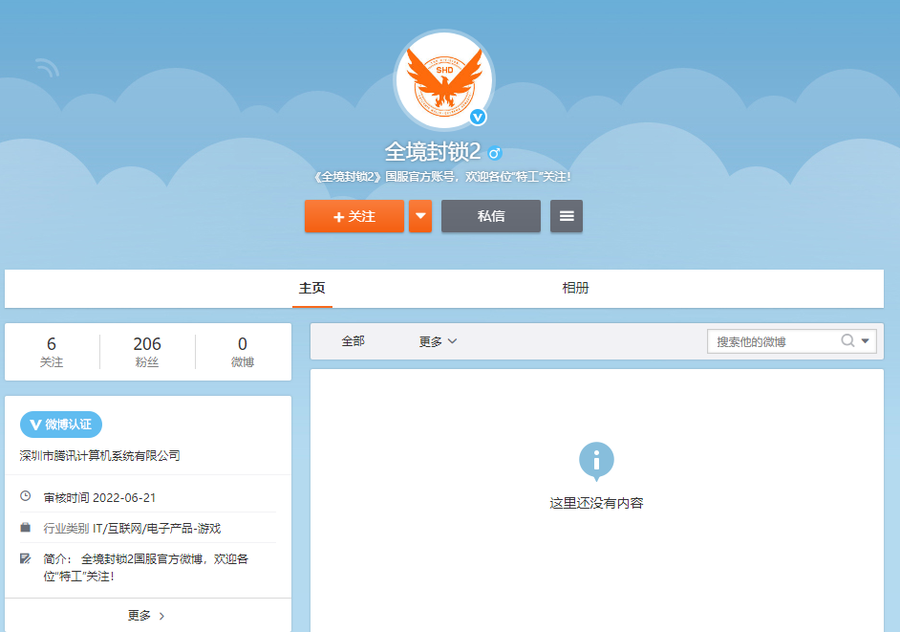The image size is (900, 632).
Task: Click the RSS feed icon in top-left corner
Action: click(x=47, y=65)
